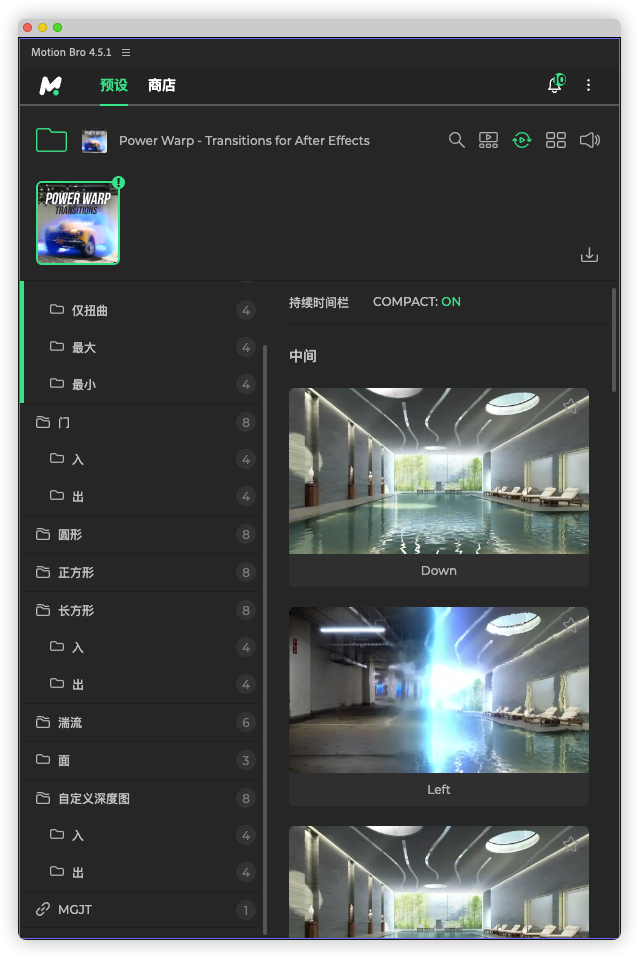Expand the 自定义深度图 category folder

coord(142,799)
